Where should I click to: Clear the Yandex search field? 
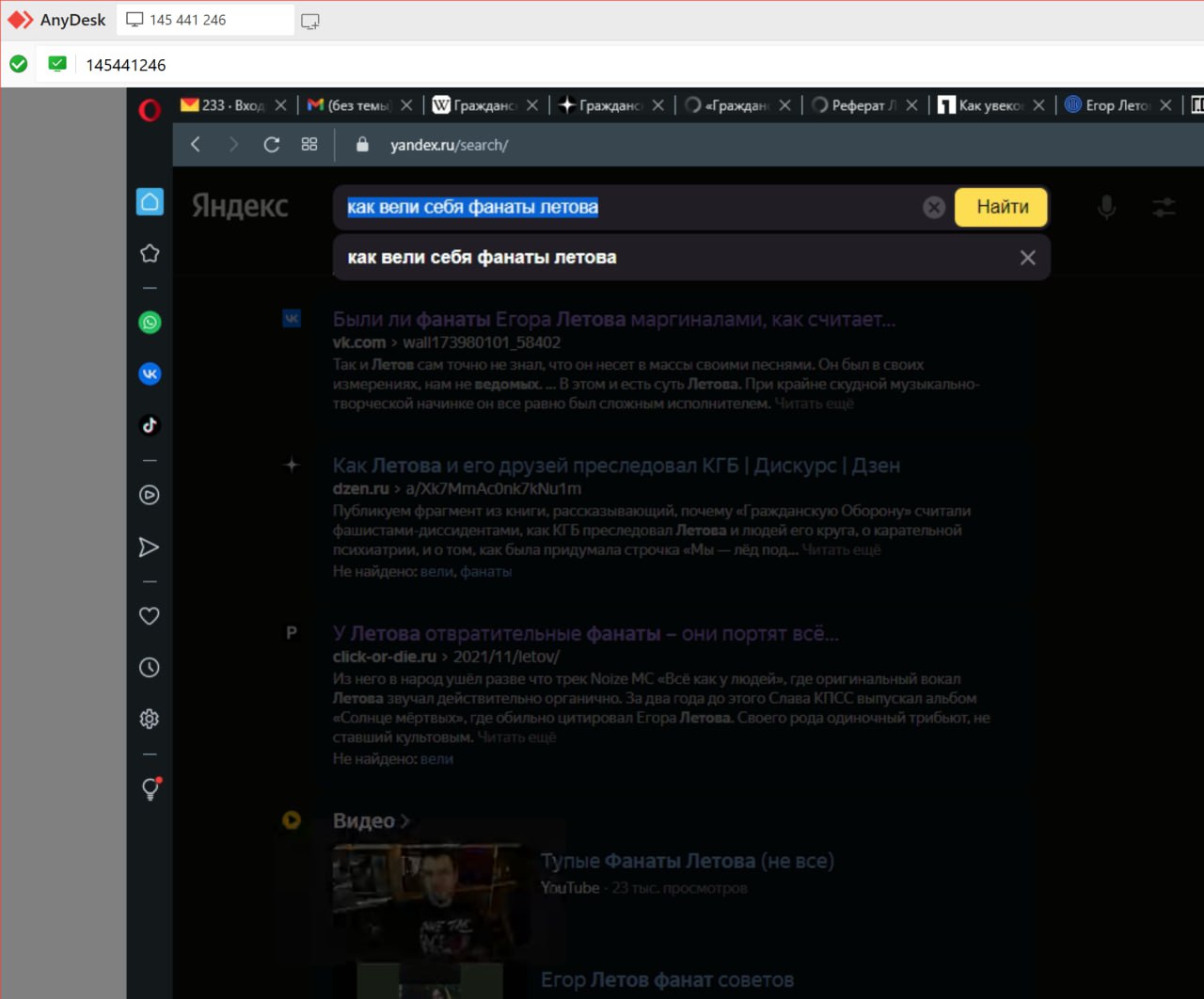pyautogui.click(x=933, y=207)
